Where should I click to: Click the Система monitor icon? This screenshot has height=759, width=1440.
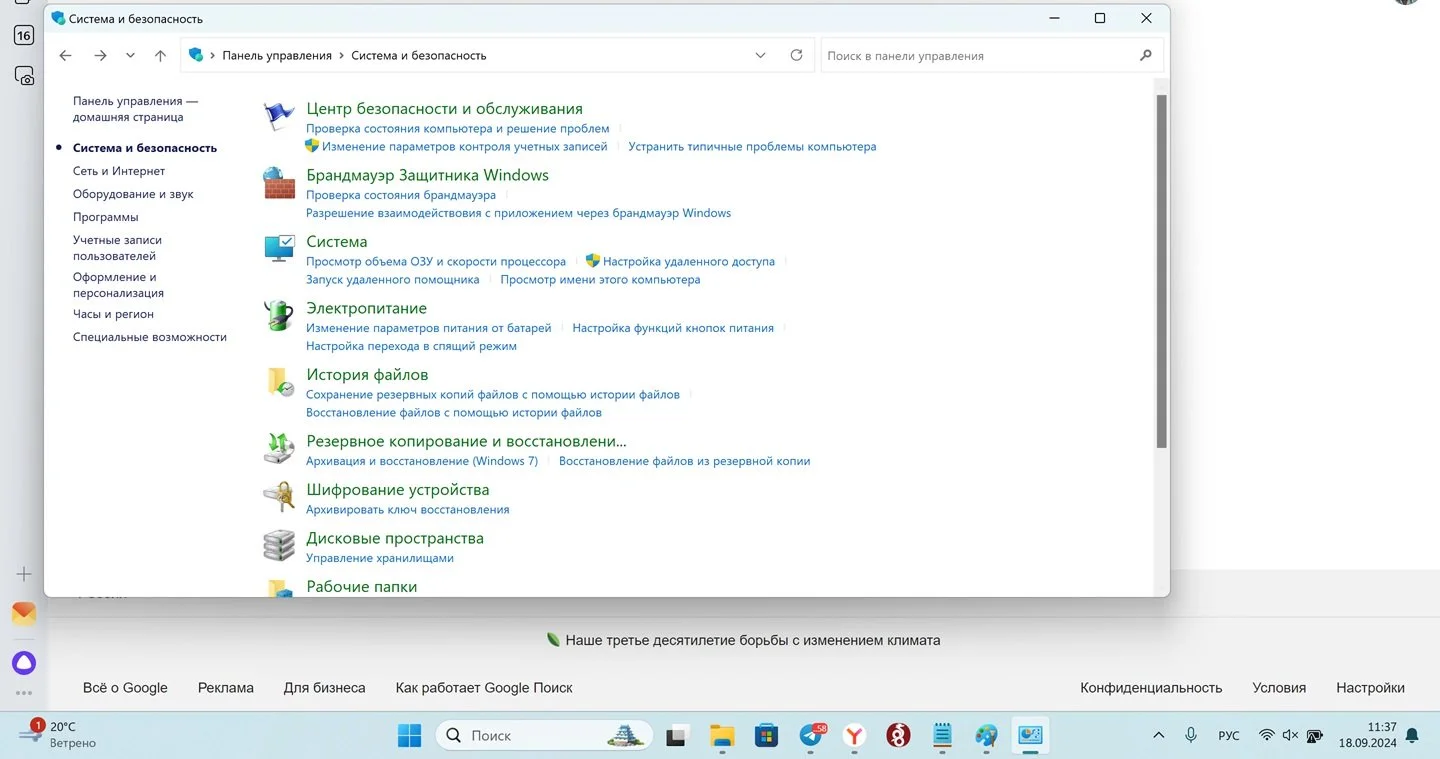click(x=279, y=249)
